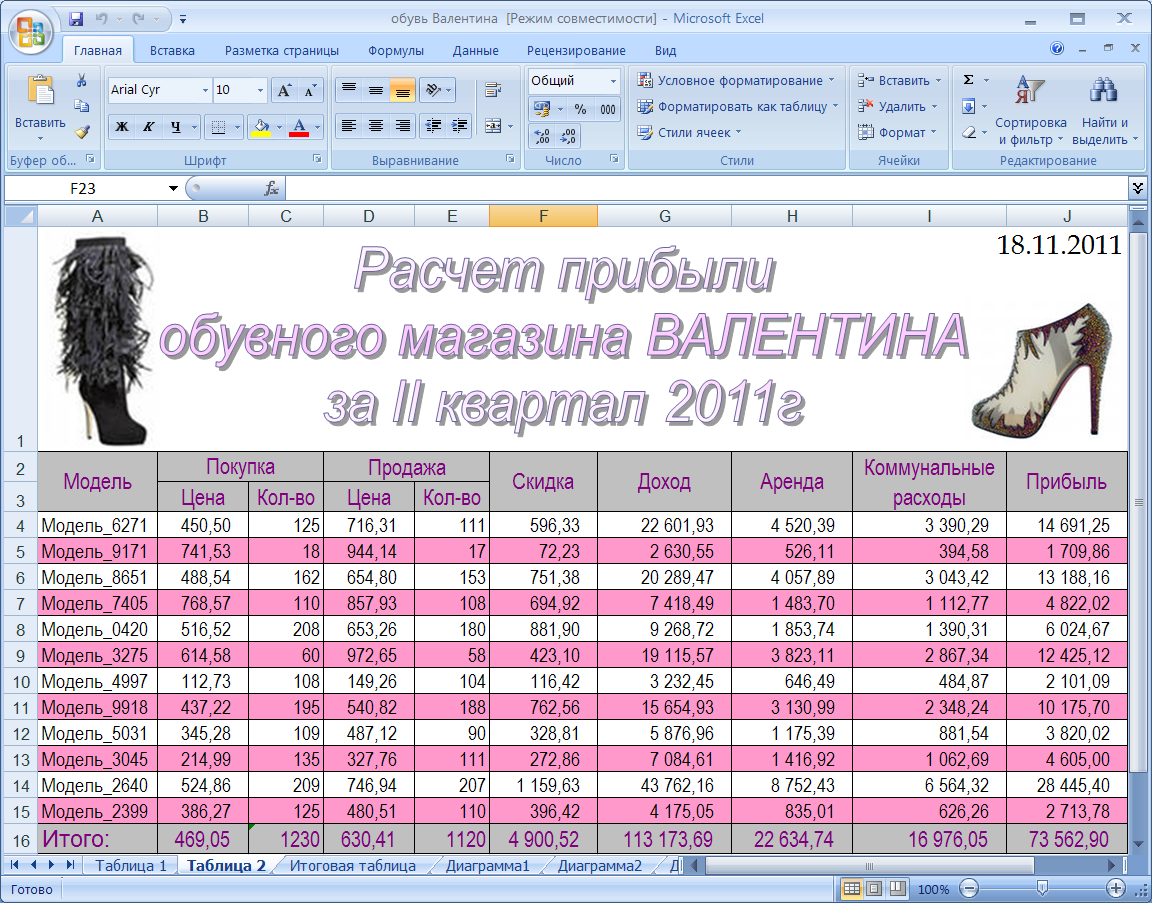This screenshot has height=903, width=1152.
Task: Click the formula bar input field
Action: (706, 189)
